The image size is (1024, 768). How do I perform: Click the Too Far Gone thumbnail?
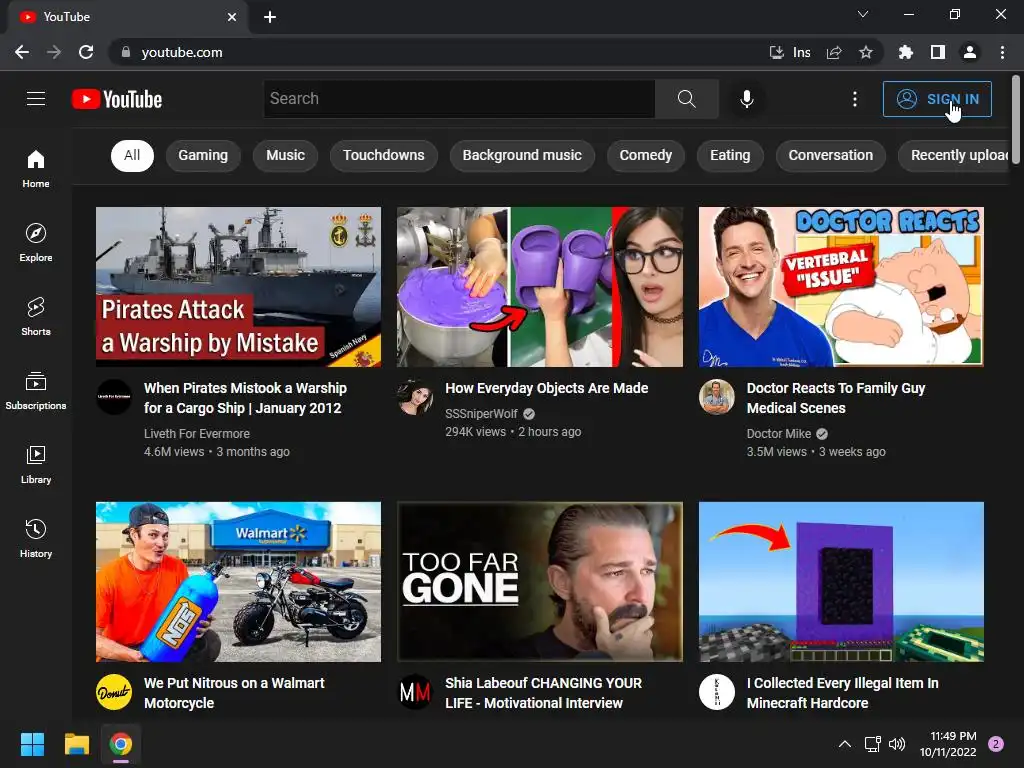(540, 582)
